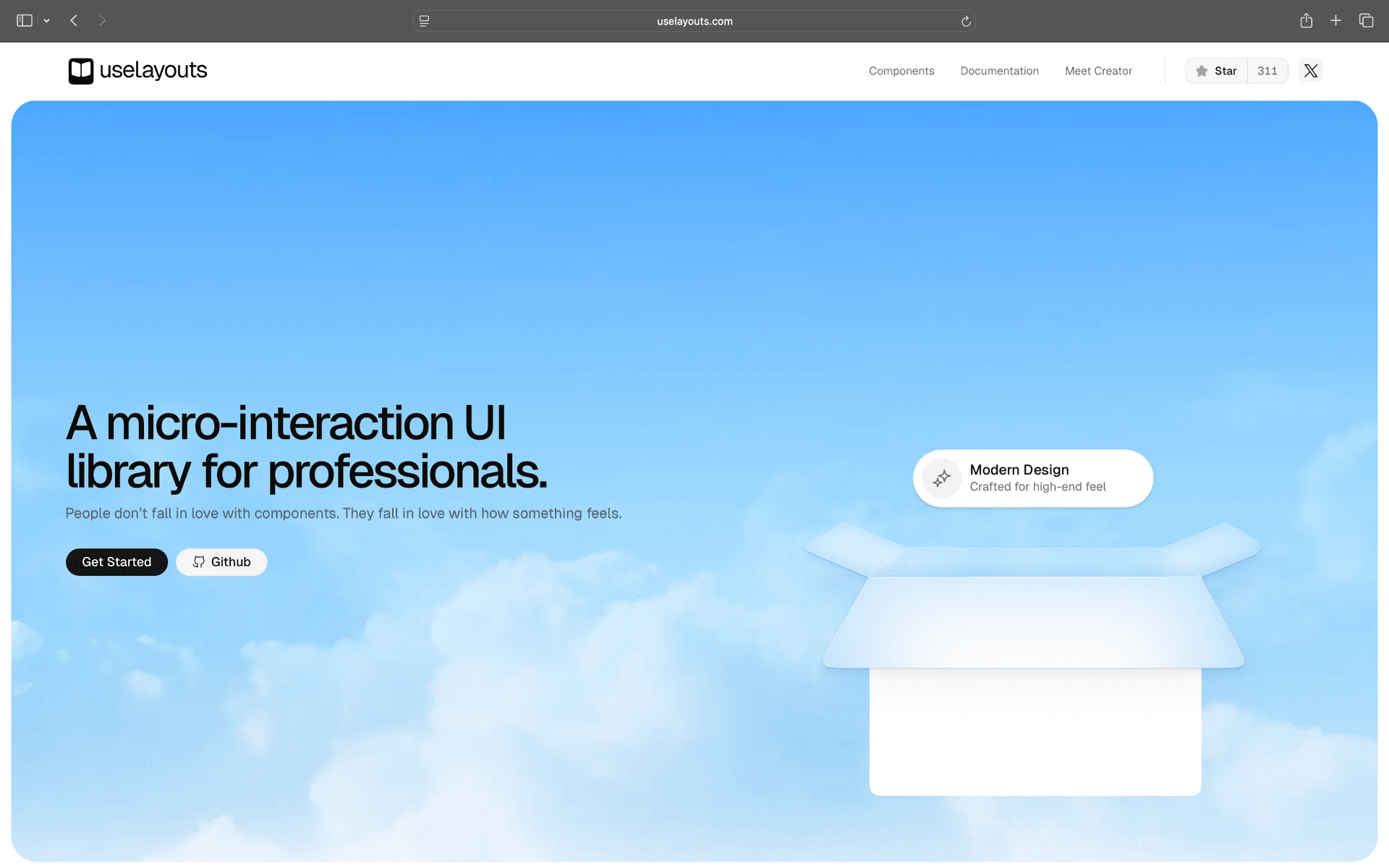This screenshot has height=868, width=1389.
Task: Click the sparkle icon in the Modern Design card
Action: pos(941,478)
